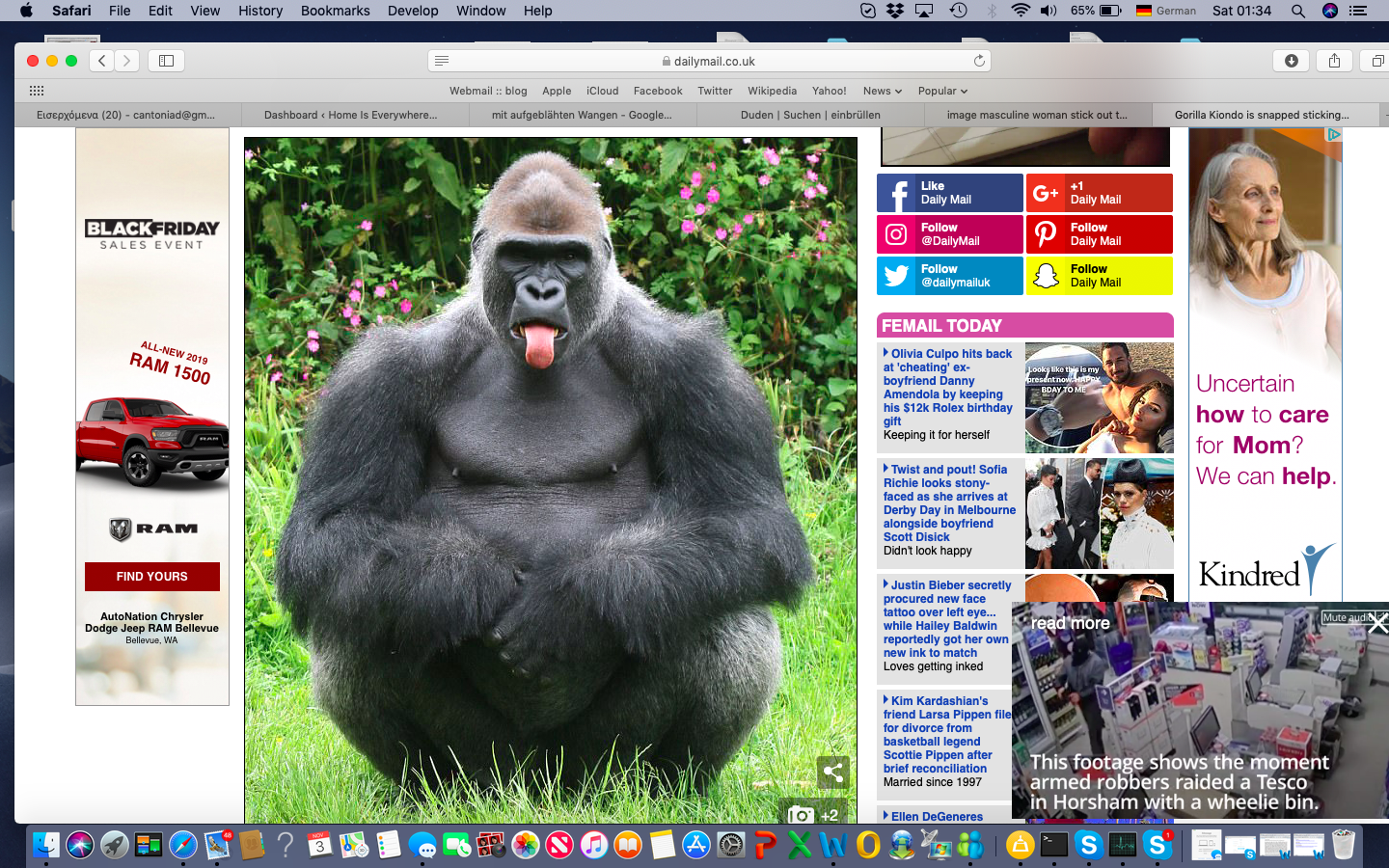Click the Olivia Culpo article thumbnail

1100,398
